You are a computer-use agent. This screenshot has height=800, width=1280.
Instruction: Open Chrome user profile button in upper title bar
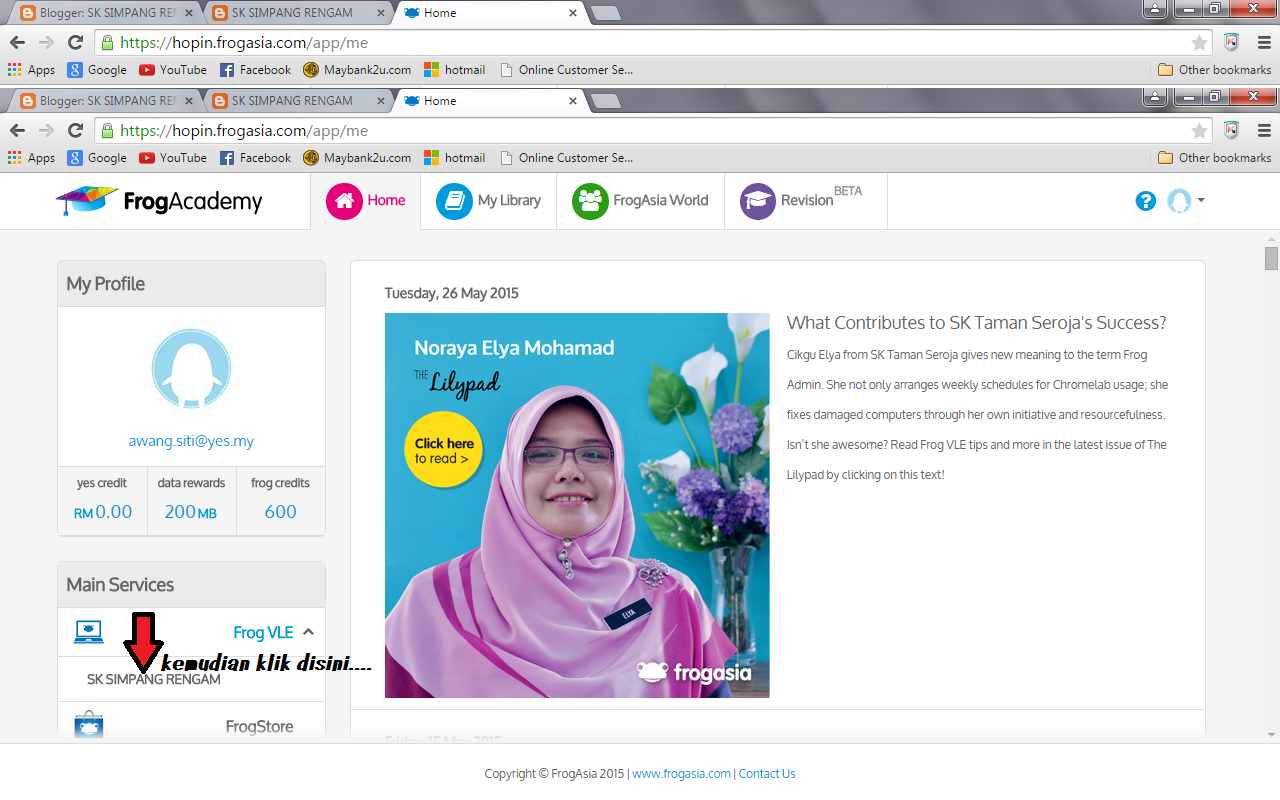(1156, 9)
